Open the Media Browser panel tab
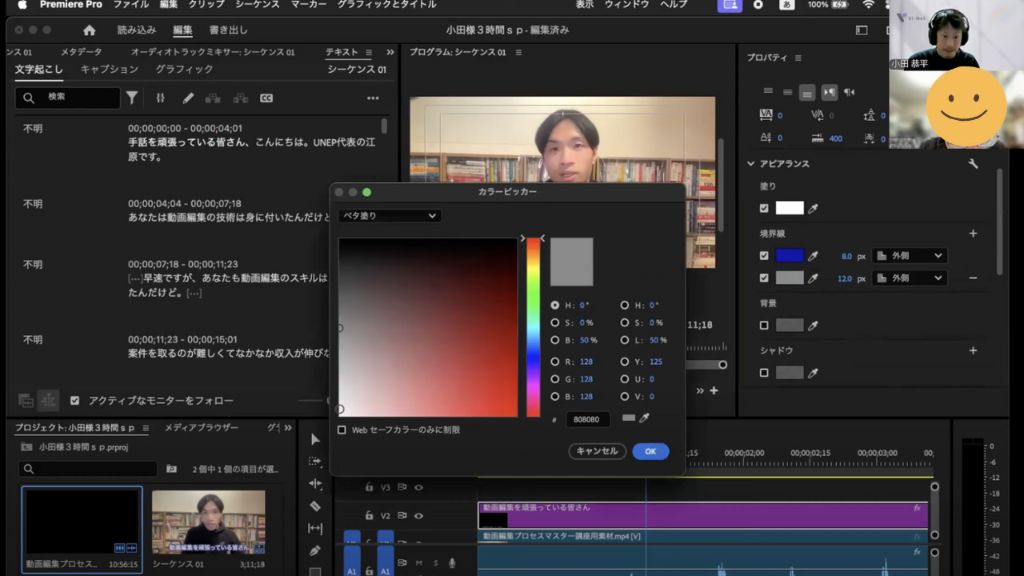 click(201, 428)
